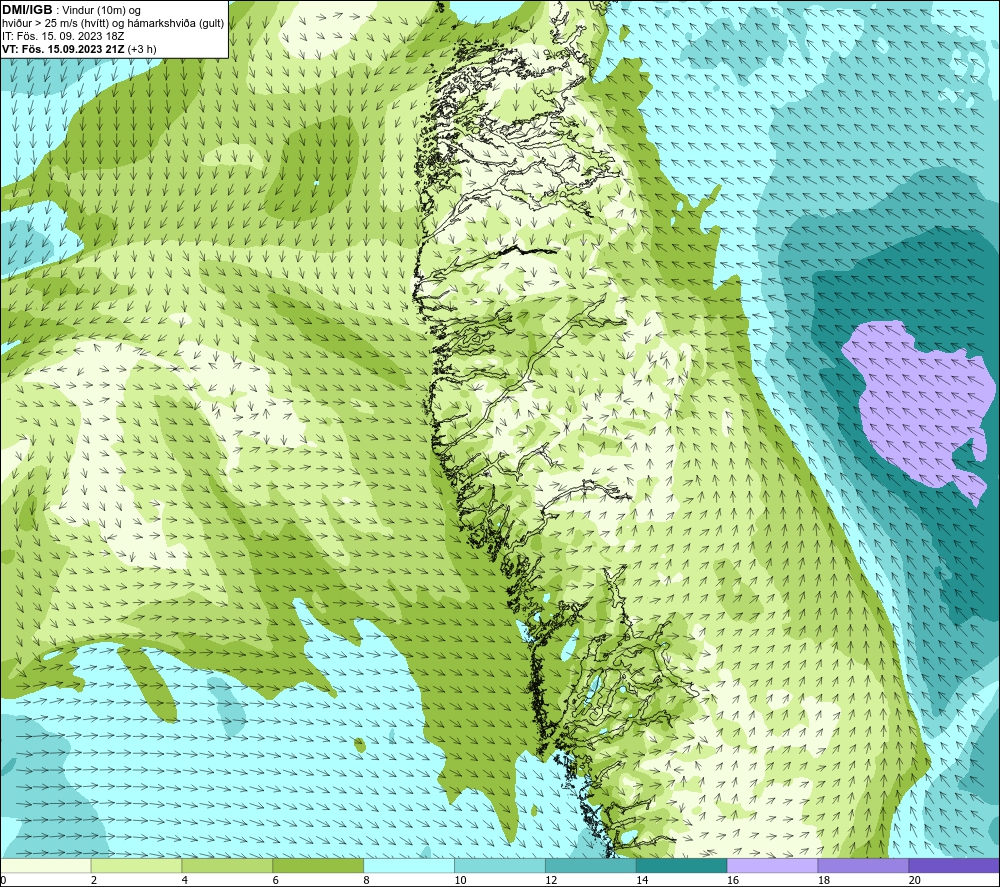This screenshot has width=1000, height=887.
Task: Click the legend scale label 16
Action: (733, 880)
